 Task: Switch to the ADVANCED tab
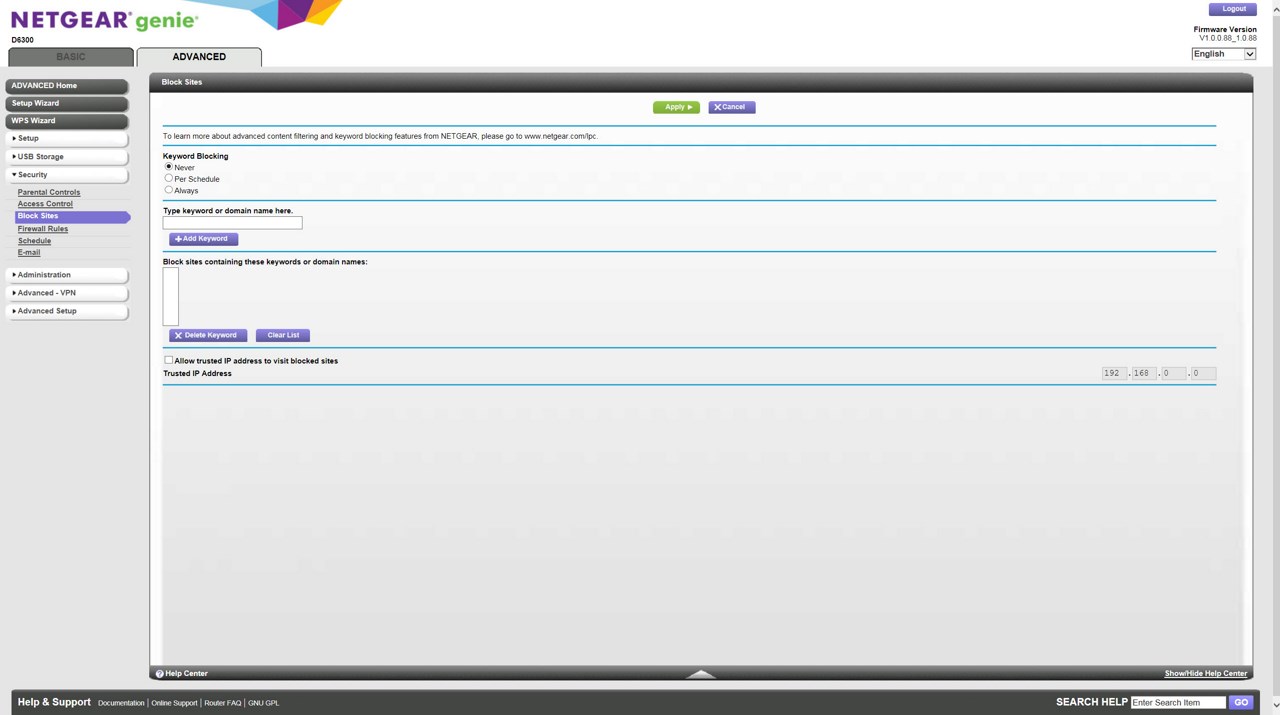(x=199, y=57)
